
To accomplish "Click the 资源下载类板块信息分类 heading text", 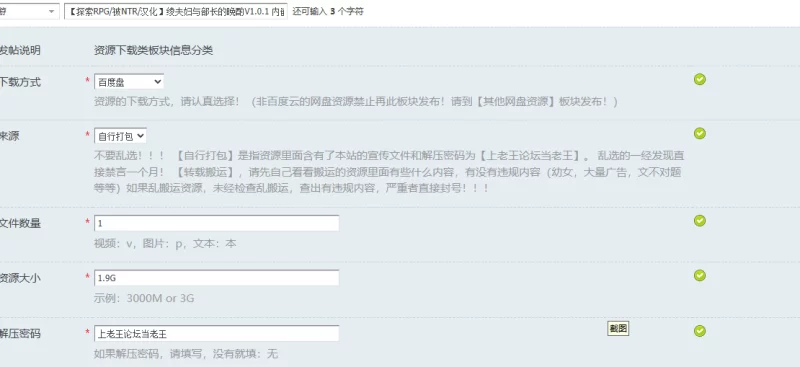I will click(x=153, y=50).
